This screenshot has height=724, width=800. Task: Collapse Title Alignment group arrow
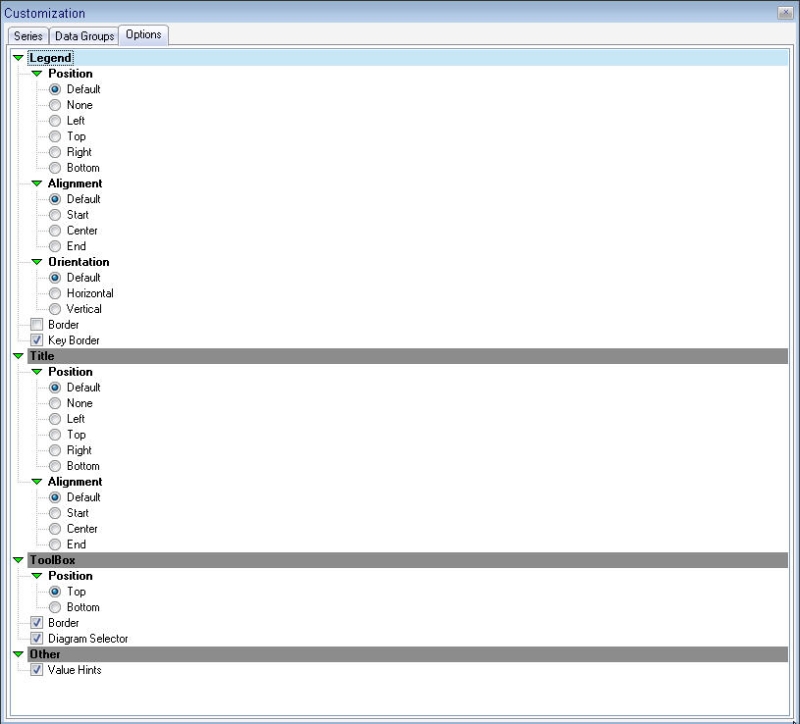coord(37,482)
